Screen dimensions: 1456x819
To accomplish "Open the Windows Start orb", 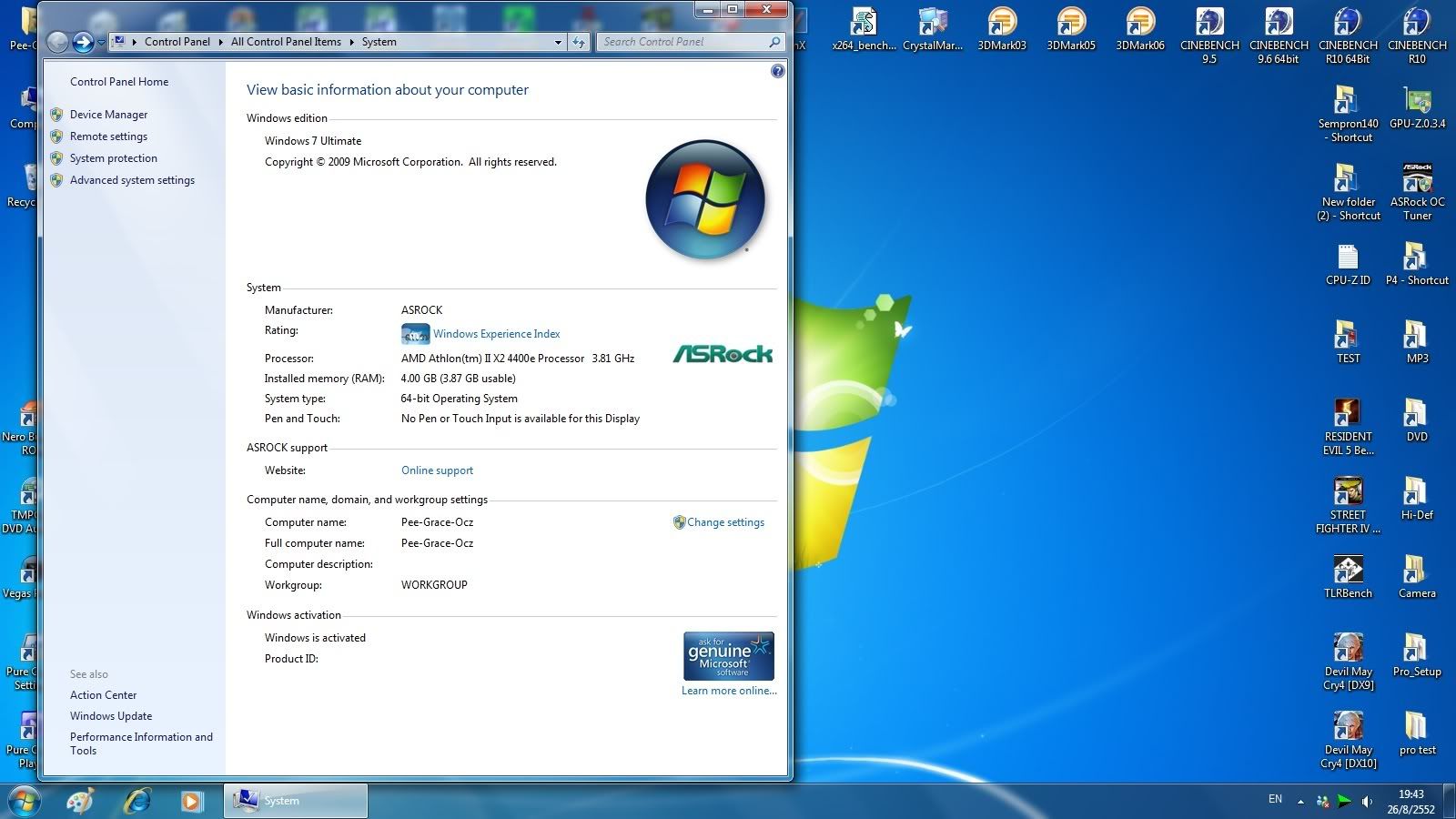I will click(25, 801).
